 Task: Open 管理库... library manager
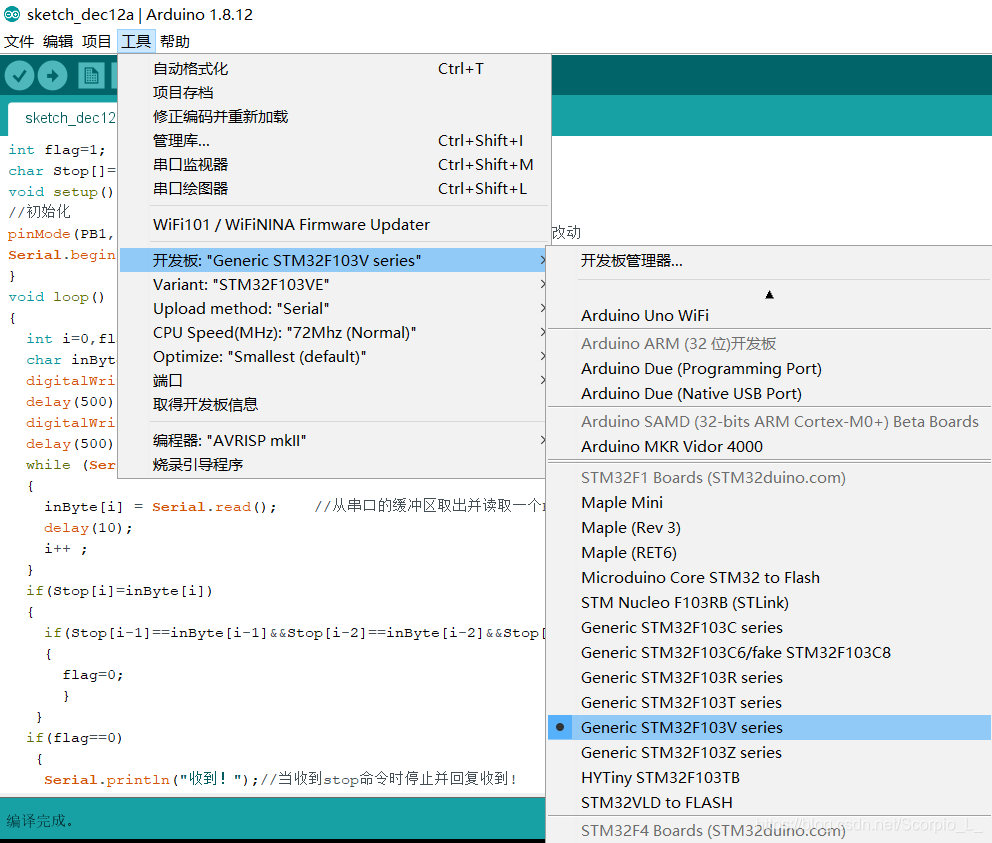tap(333, 140)
